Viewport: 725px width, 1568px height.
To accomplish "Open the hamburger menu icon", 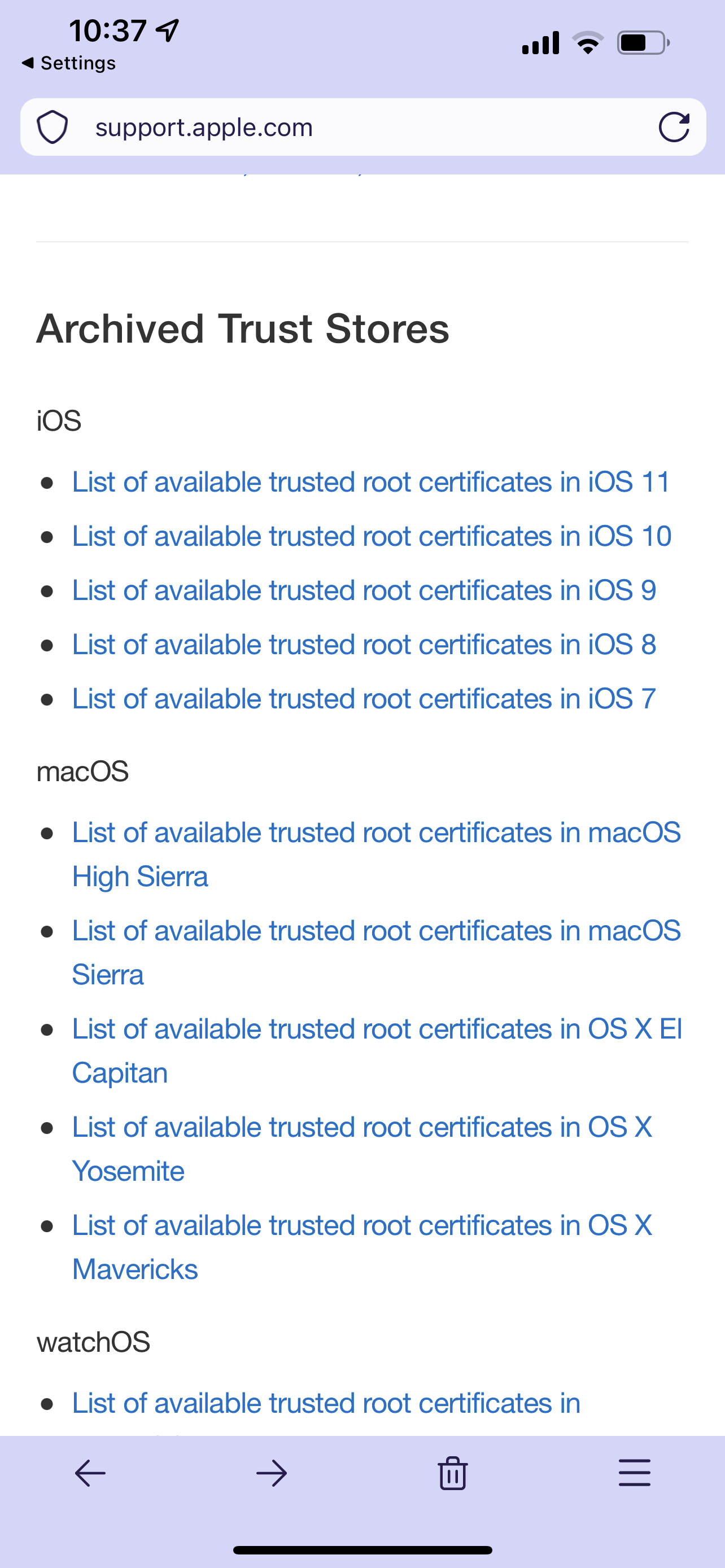I will click(x=634, y=1473).
